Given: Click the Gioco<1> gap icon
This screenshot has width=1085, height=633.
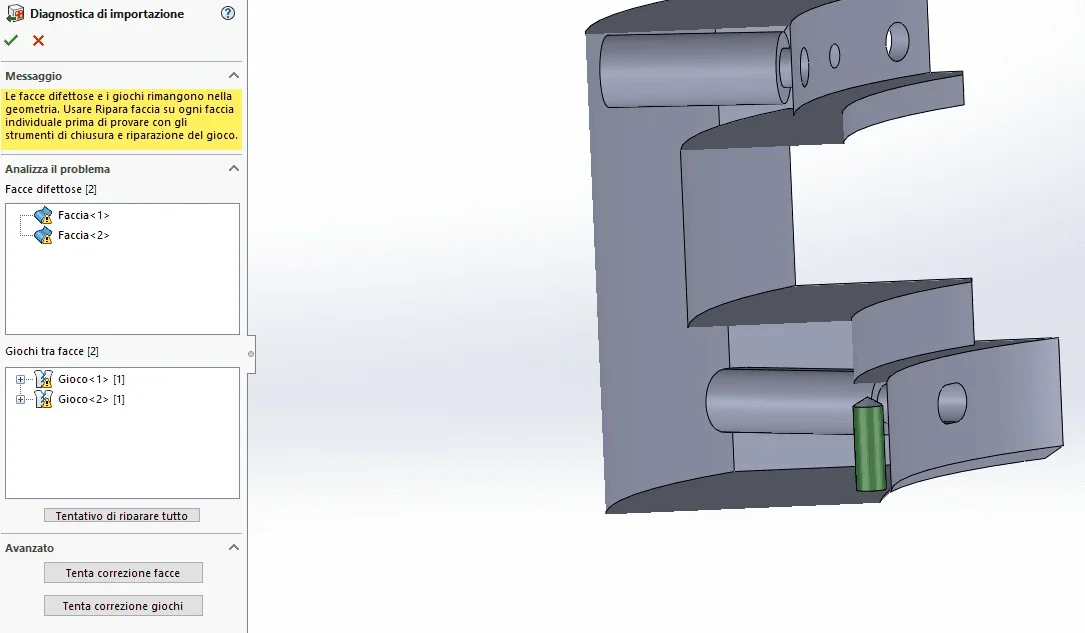Looking at the screenshot, I should pos(44,379).
